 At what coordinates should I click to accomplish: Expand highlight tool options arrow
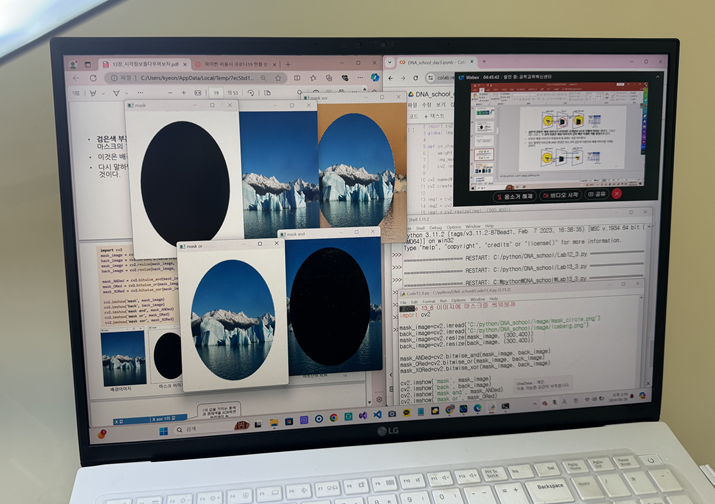pyautogui.click(x=104, y=93)
